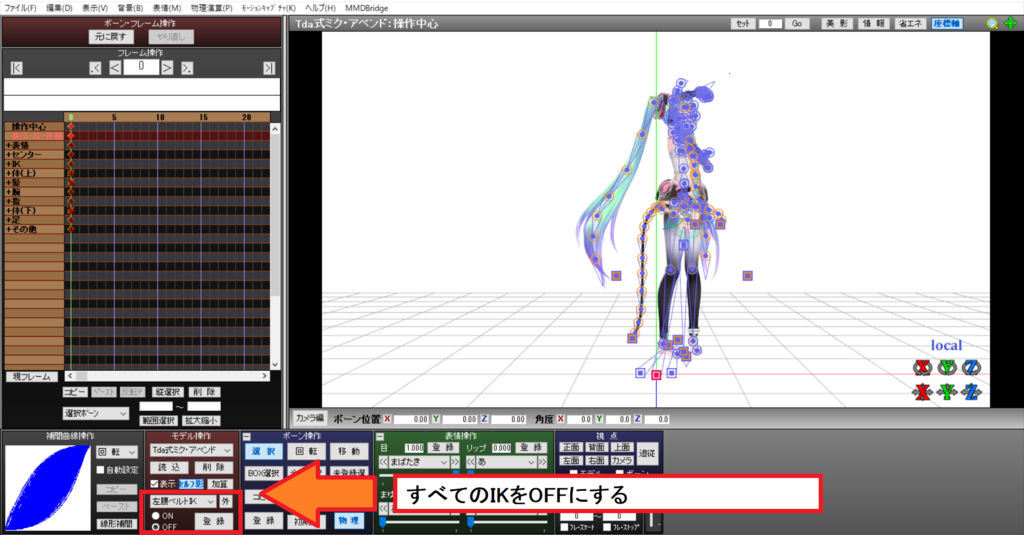Click the 登録 button beside the IK ON/OFF radios
Image resolution: width=1024 pixels, height=535 pixels.
(x=214, y=521)
